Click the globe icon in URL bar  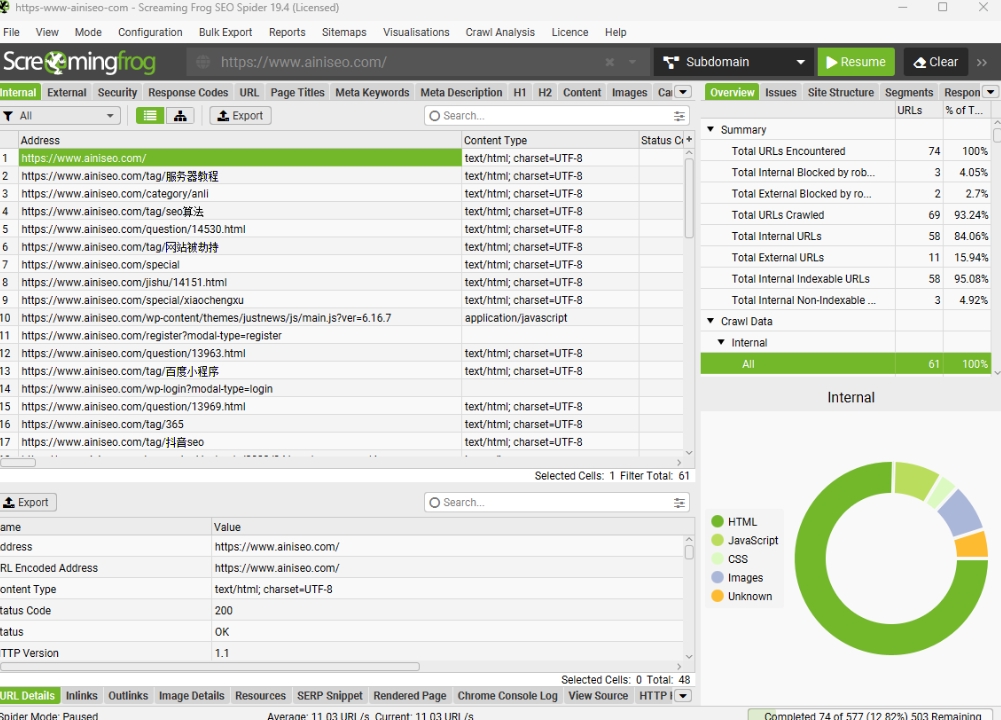tap(203, 62)
